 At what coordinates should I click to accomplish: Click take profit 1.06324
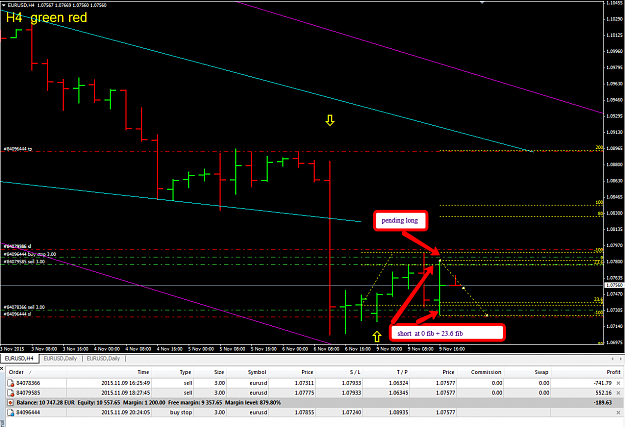[399, 383]
